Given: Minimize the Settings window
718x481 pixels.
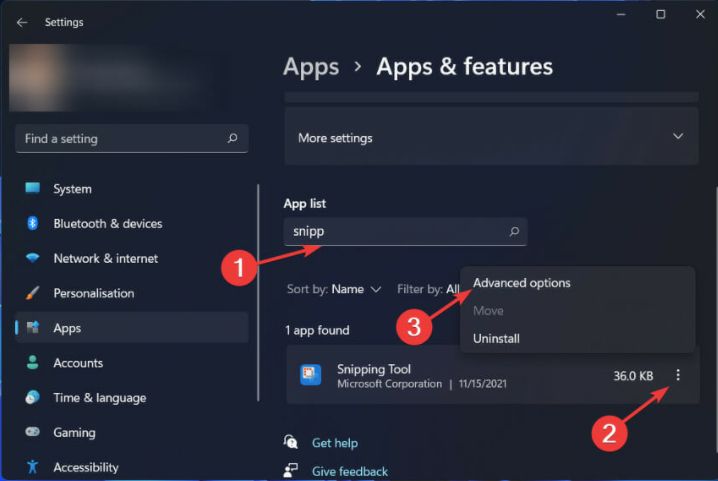Looking at the screenshot, I should (x=621, y=15).
